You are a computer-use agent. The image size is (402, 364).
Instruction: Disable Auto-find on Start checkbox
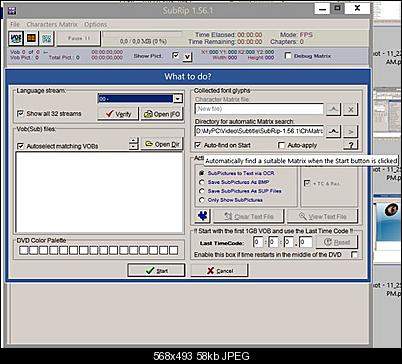pos(198,145)
